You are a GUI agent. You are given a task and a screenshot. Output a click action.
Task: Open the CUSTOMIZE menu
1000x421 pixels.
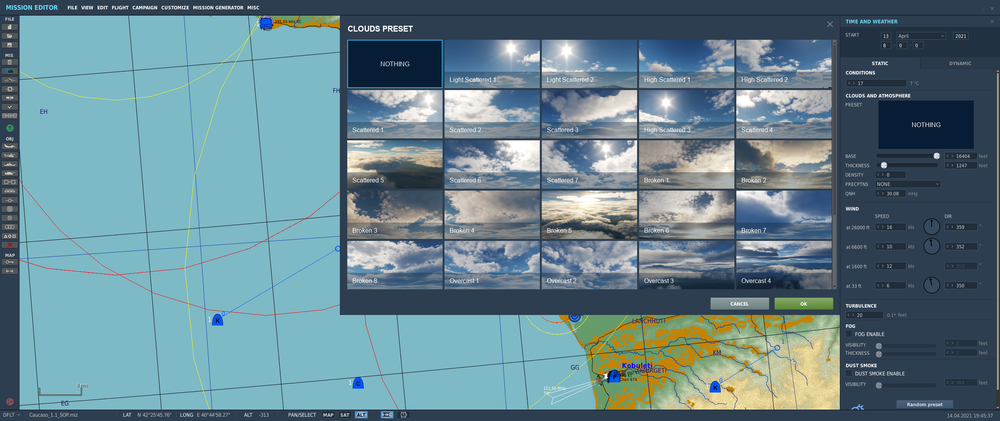tap(175, 8)
